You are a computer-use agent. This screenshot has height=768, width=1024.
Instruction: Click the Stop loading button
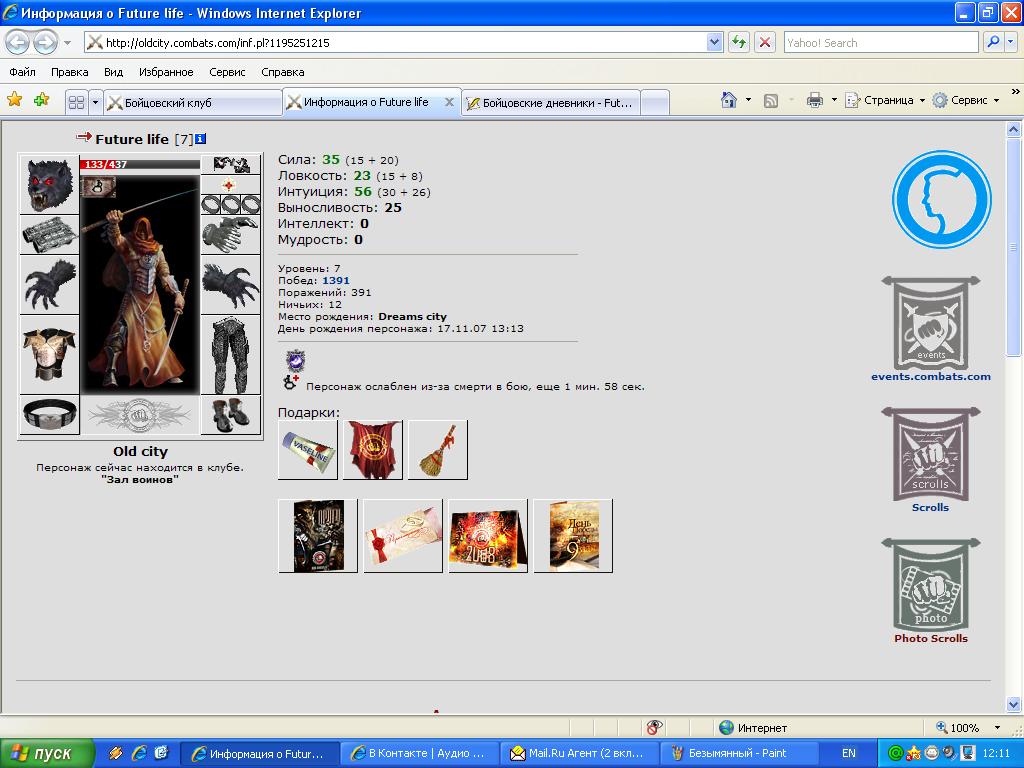click(x=764, y=42)
